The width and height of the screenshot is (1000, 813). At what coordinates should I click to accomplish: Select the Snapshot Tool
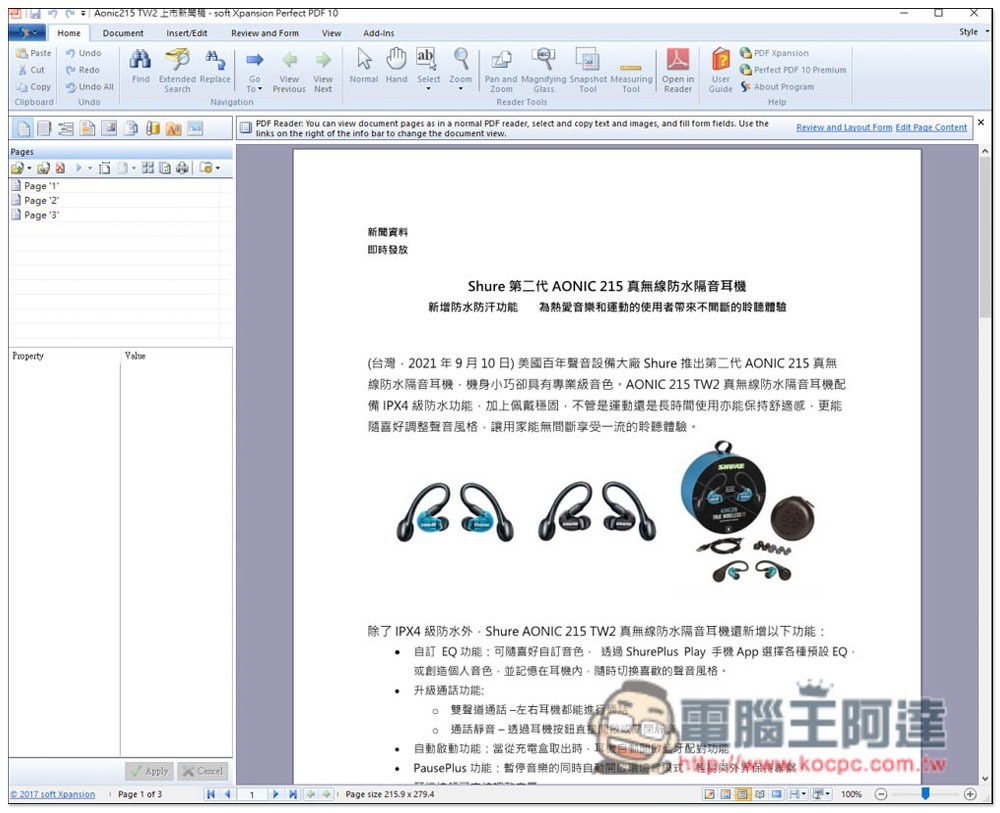pos(587,70)
